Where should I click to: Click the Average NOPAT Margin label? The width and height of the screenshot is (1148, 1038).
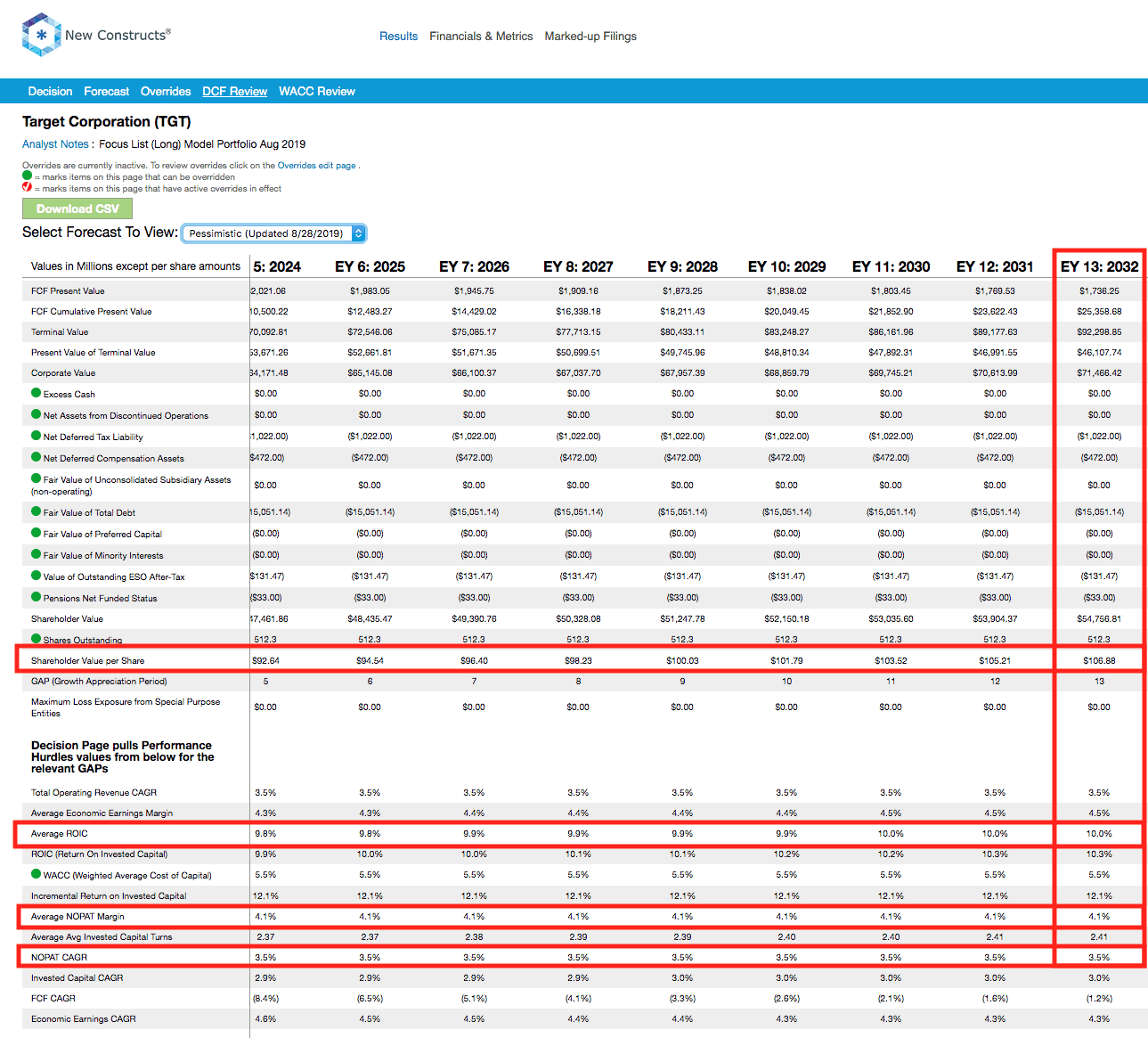pyautogui.click(x=77, y=917)
